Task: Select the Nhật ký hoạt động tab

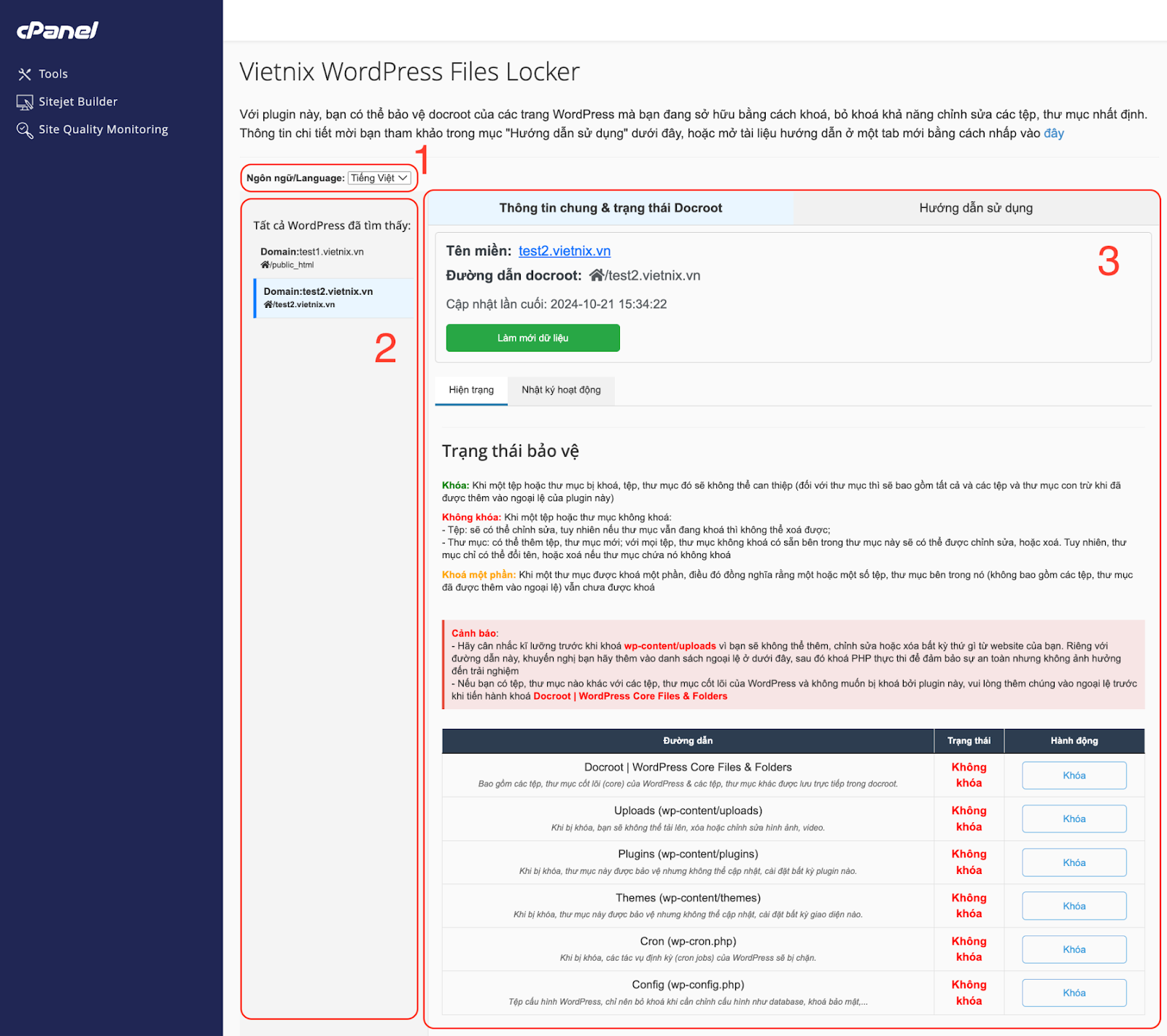Action: tap(561, 390)
